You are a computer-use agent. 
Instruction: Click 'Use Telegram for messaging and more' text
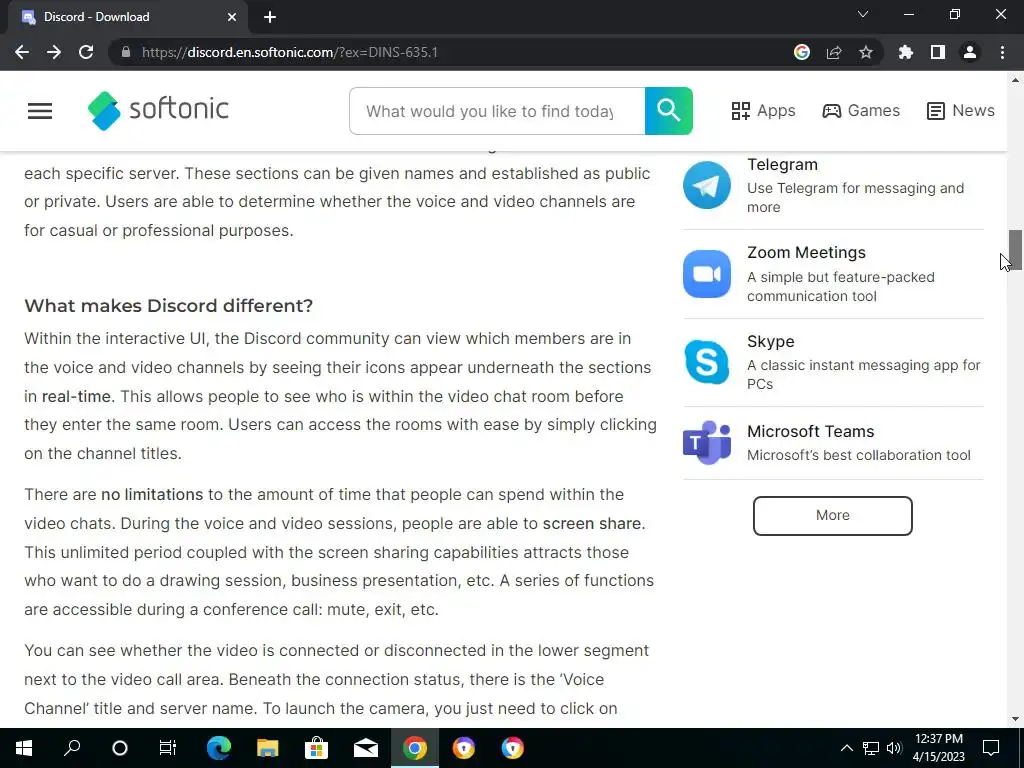pyautogui.click(x=856, y=197)
